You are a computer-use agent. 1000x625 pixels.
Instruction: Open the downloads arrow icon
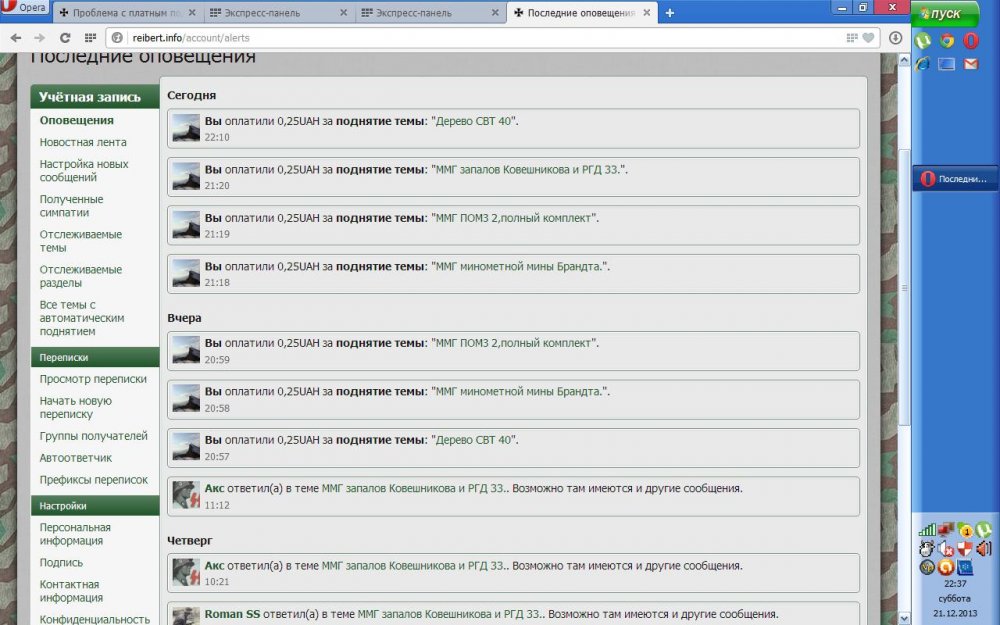point(895,38)
